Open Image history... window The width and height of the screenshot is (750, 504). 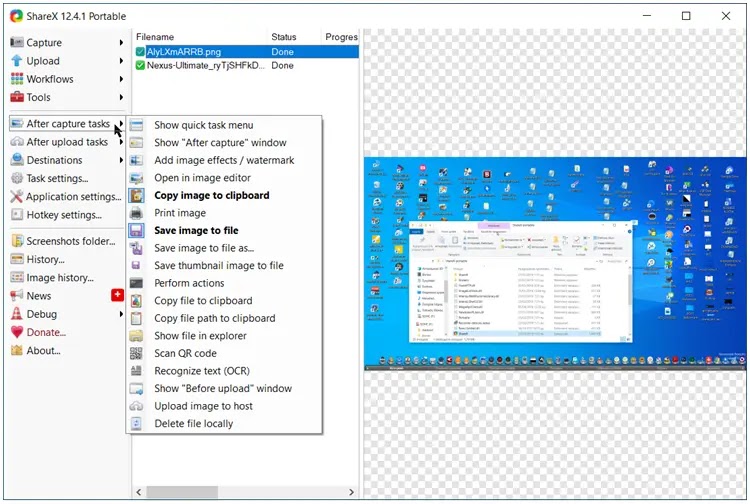click(60, 277)
